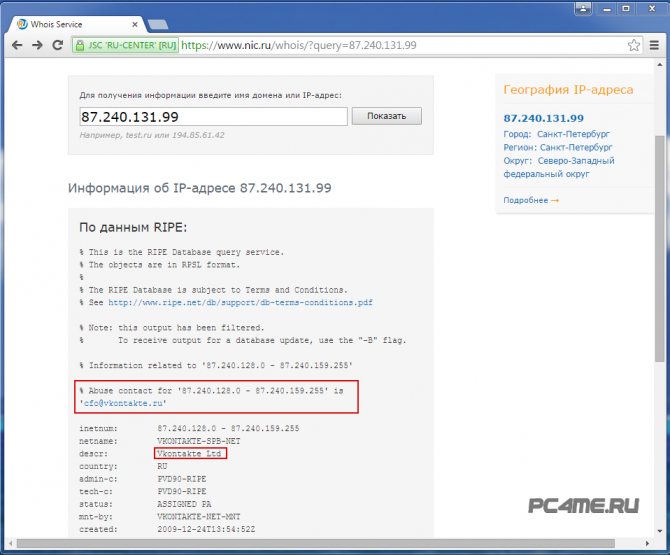This screenshot has width=670, height=555.
Task: Open the ripe.net terms-conditions PDF link
Action: tap(240, 301)
